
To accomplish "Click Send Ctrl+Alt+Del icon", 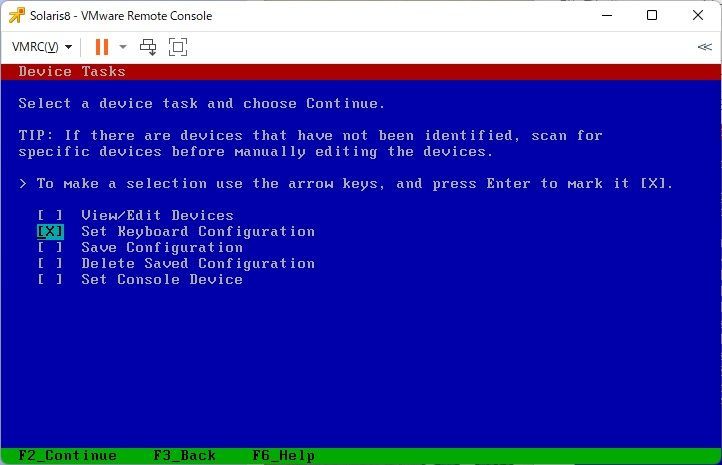I will point(148,46).
